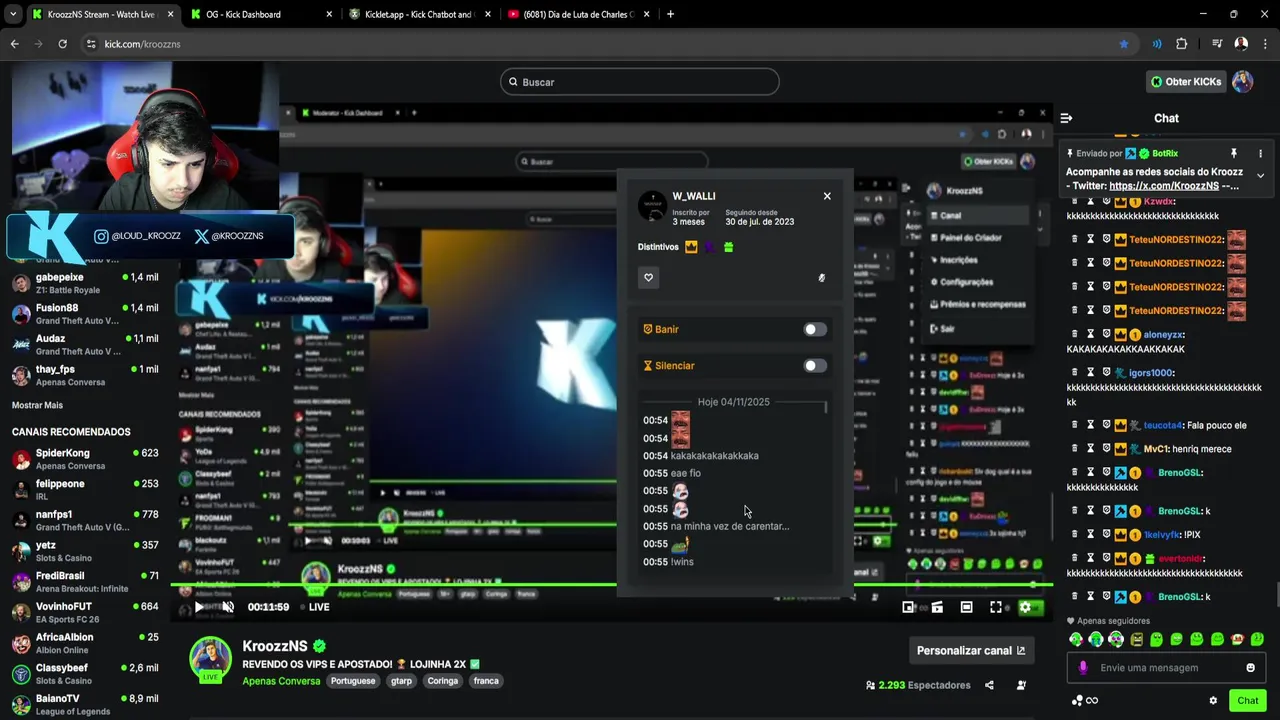
Task: Toggle the Silenciar switch for W_WALLI
Action: click(x=815, y=366)
